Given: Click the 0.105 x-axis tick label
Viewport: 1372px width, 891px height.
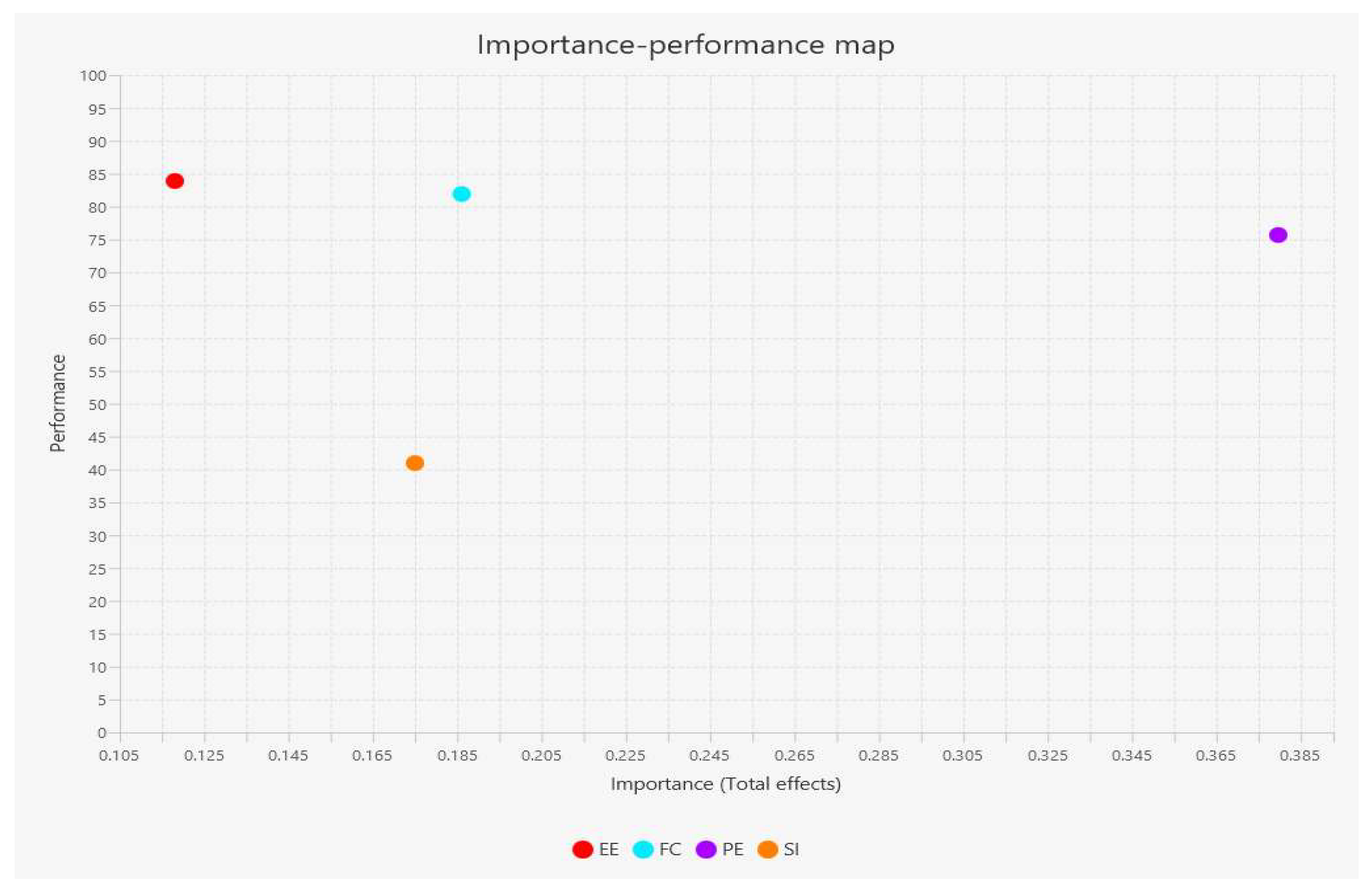Looking at the screenshot, I should [x=119, y=756].
